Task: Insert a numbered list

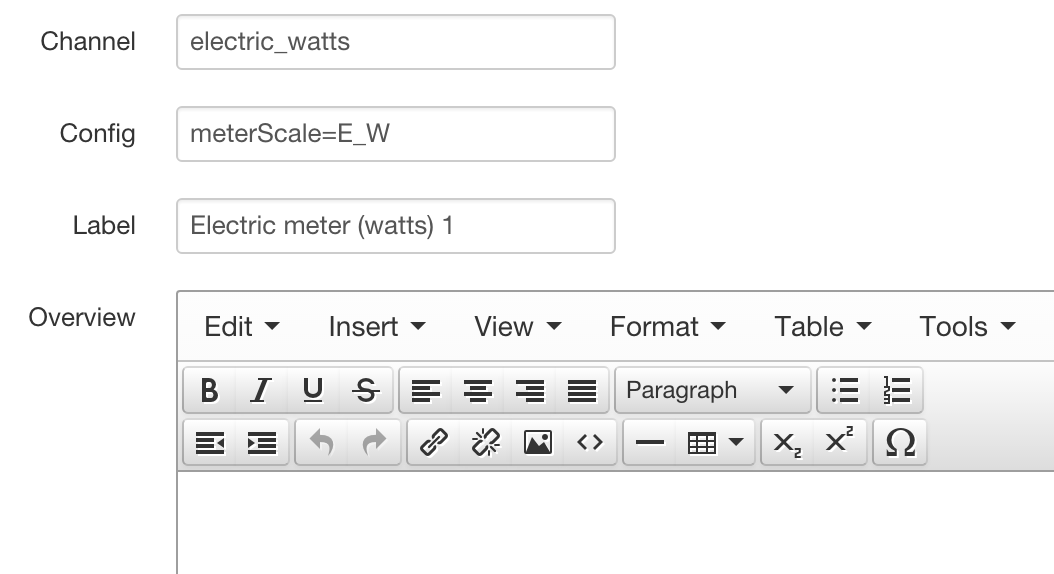Action: point(897,390)
